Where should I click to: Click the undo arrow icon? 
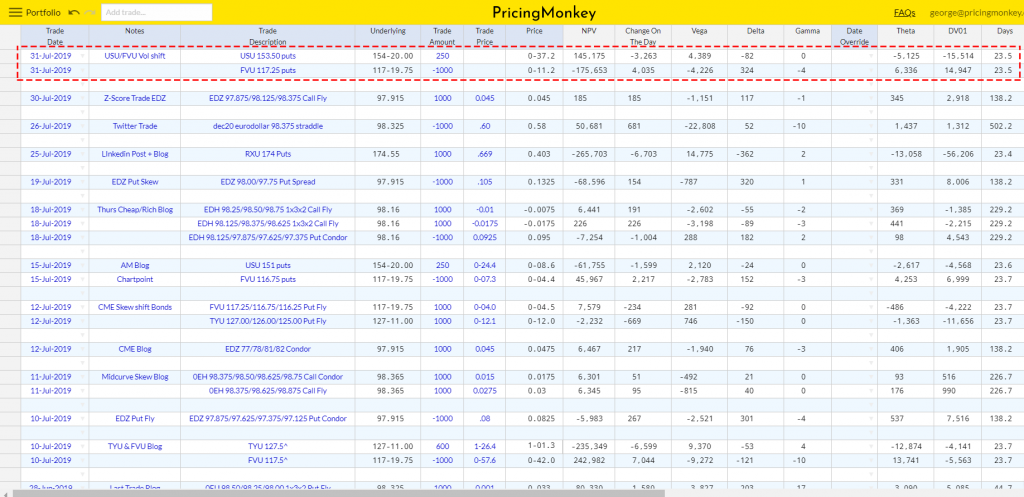pyautogui.click(x=74, y=12)
